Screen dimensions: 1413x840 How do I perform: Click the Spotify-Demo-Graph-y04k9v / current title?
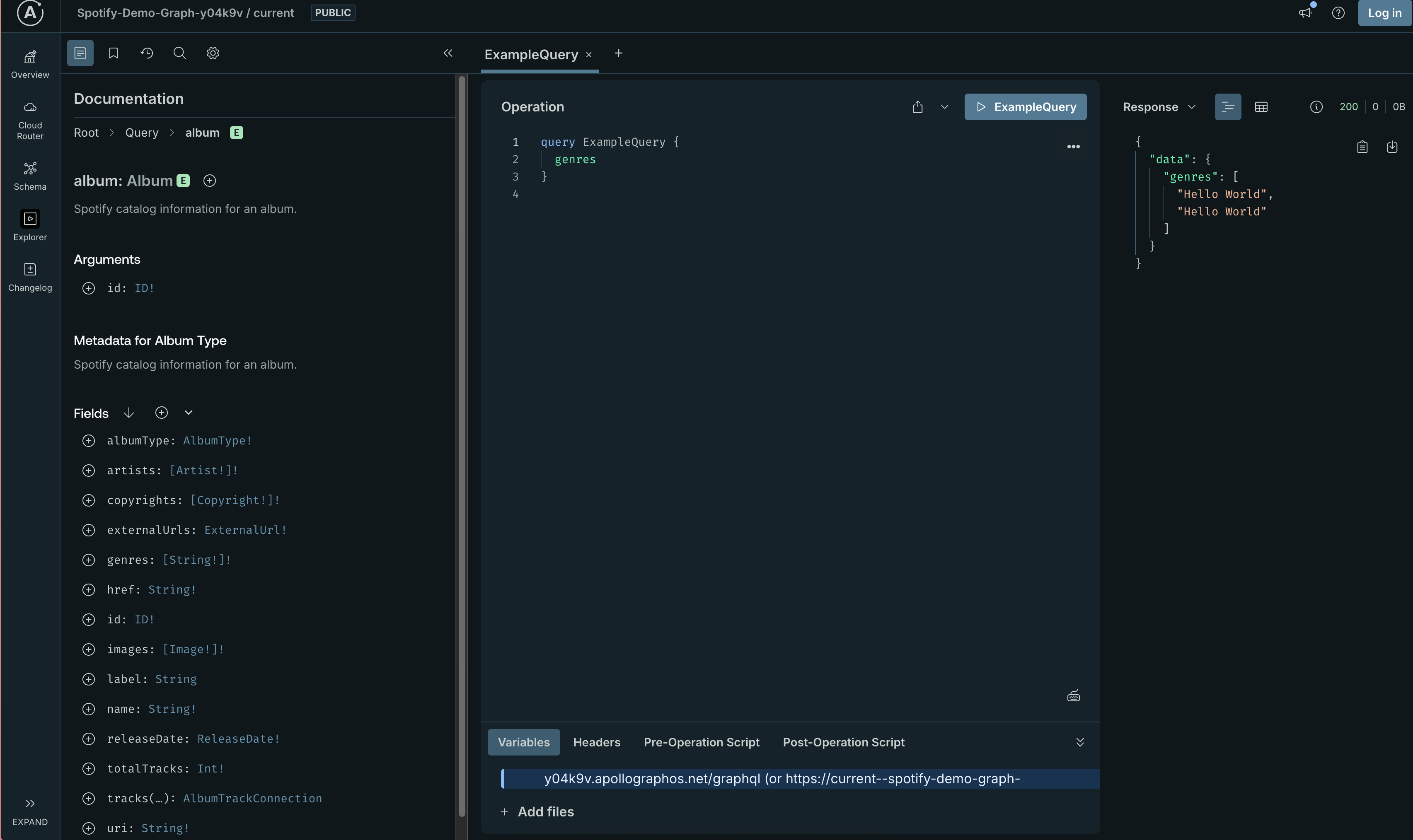[x=185, y=12]
